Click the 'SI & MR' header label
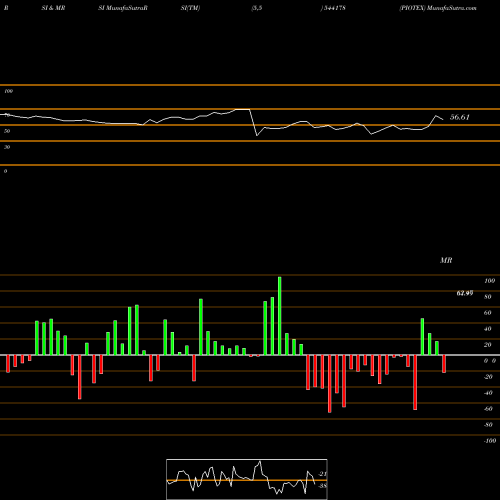Viewport: 500px width, 500px height. tap(53, 8)
